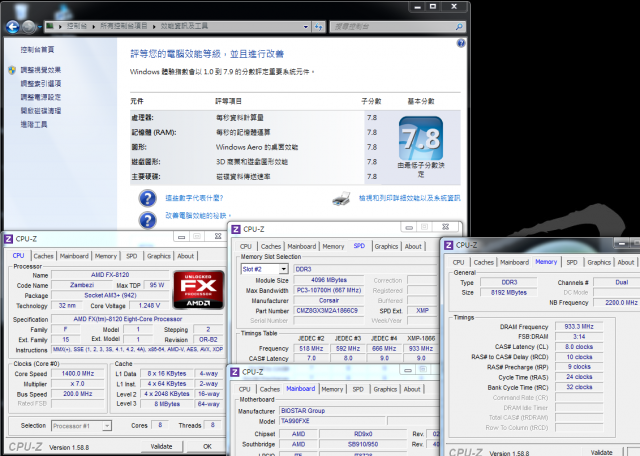640x456 pixels.
Task: Click the AMD FX Unlocked processor logo
Action: click(198, 289)
